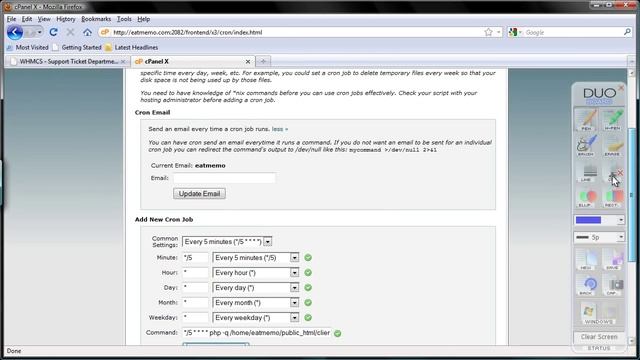Go back with Firefox back arrow
Image resolution: width=640 pixels, height=360 pixels.
click(15, 32)
